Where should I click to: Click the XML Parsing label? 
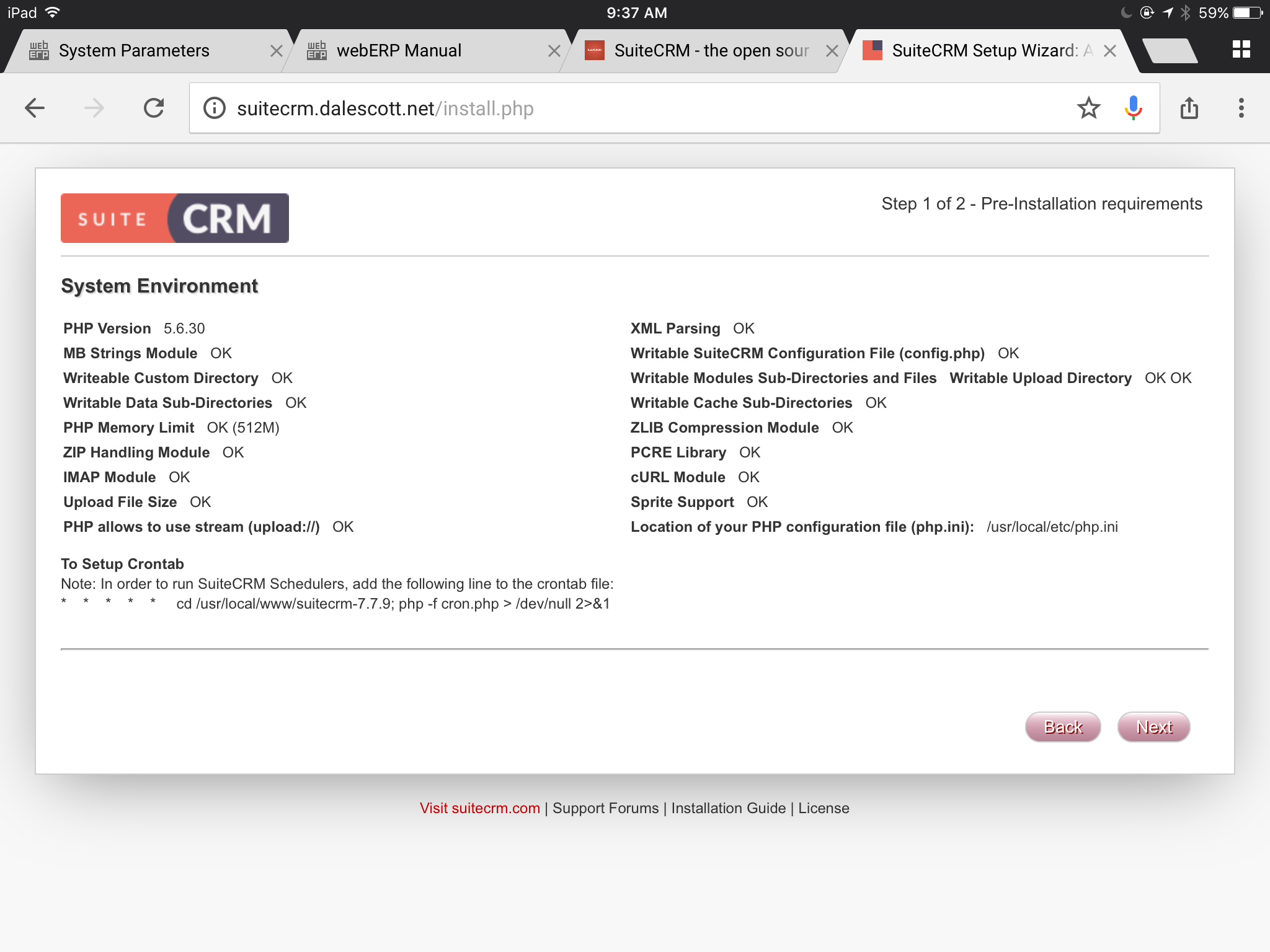675,328
